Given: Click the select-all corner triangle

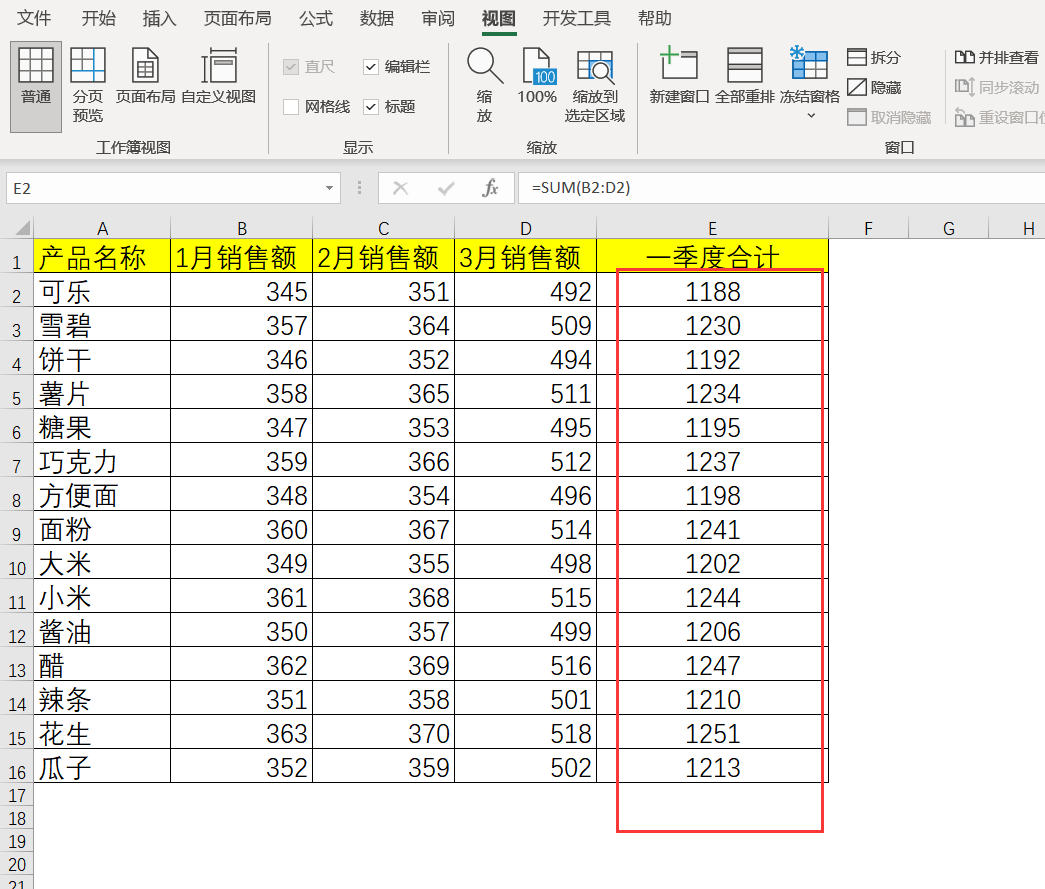Looking at the screenshot, I should pos(22,229).
